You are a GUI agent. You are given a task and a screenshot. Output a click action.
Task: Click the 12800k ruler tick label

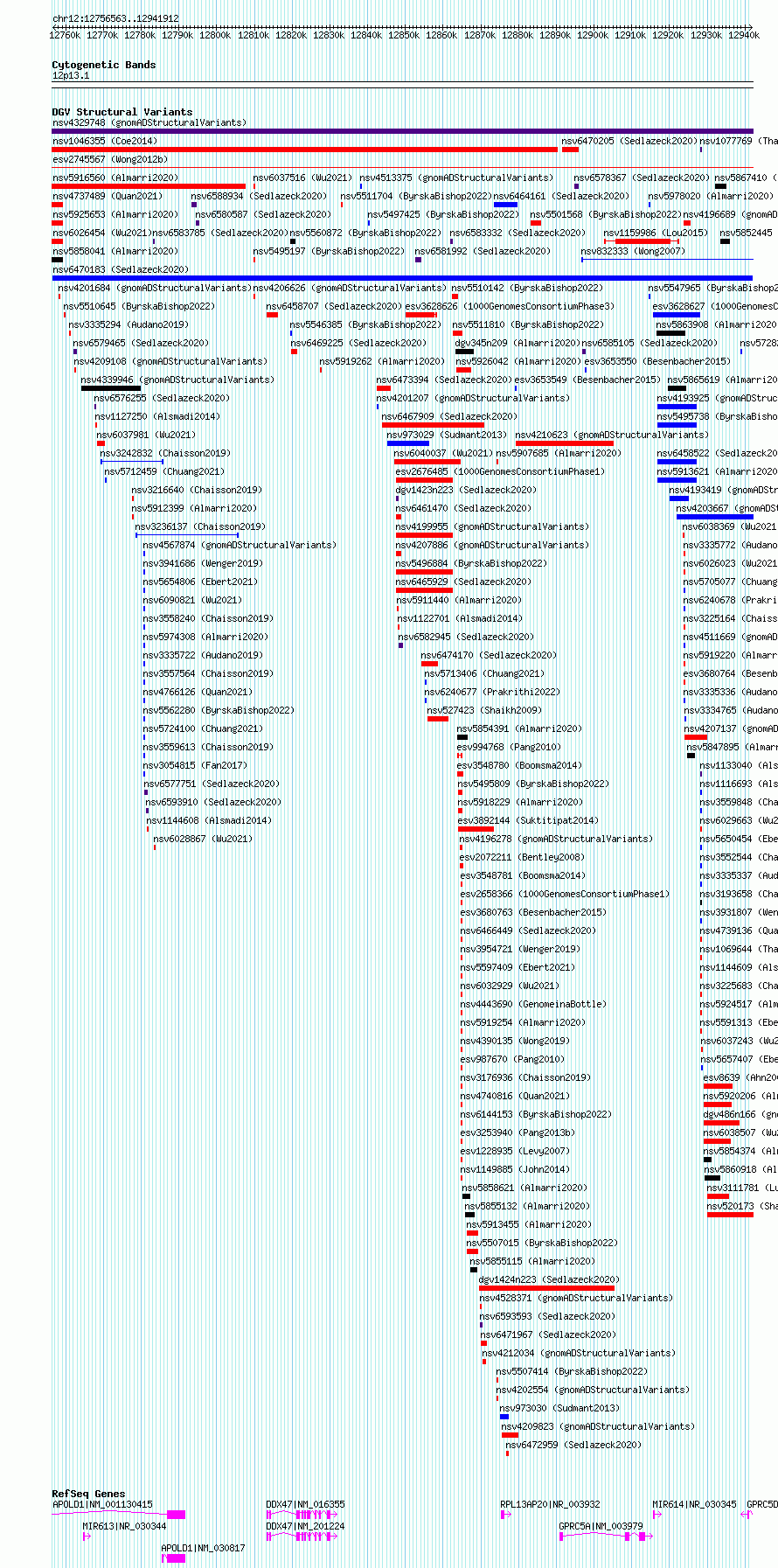(x=215, y=35)
